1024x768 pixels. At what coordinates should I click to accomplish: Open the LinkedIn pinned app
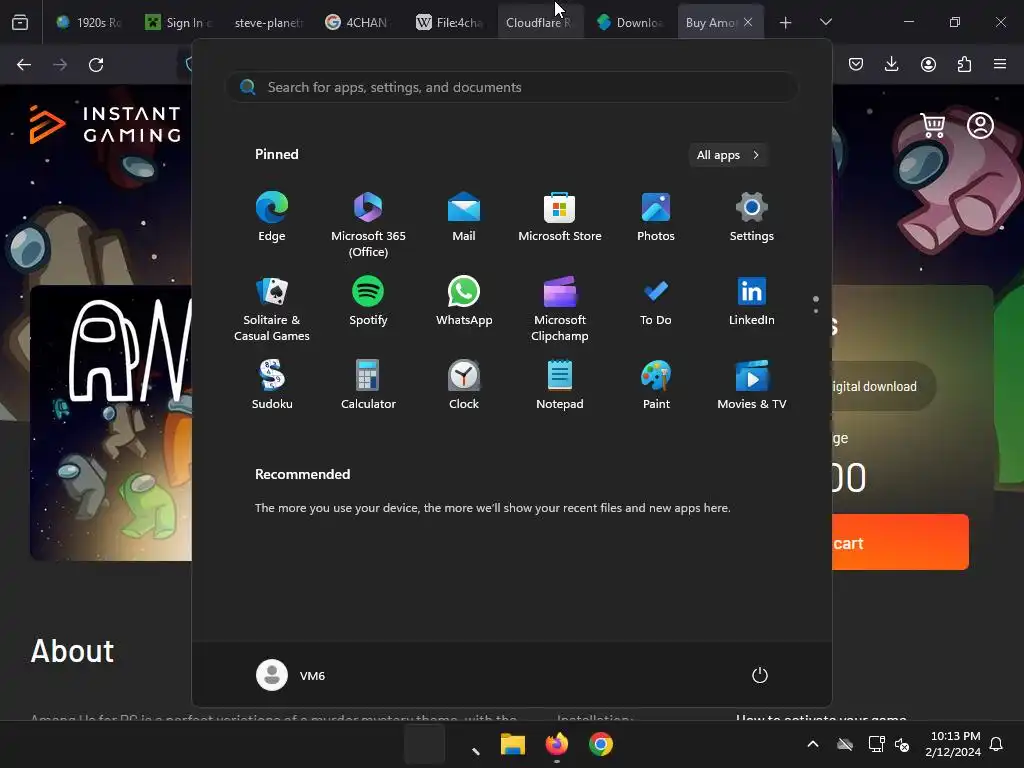pyautogui.click(x=752, y=301)
